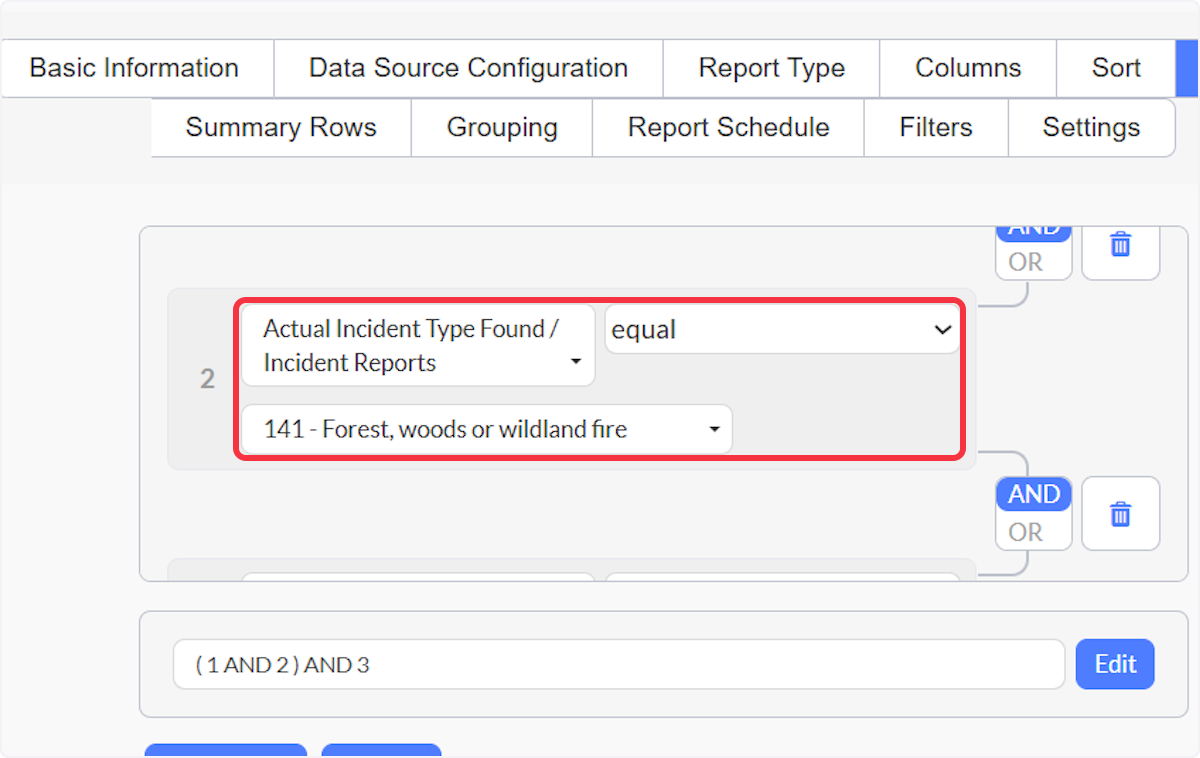Open the Sort tab
The height and width of the screenshot is (758, 1200).
click(x=1116, y=68)
